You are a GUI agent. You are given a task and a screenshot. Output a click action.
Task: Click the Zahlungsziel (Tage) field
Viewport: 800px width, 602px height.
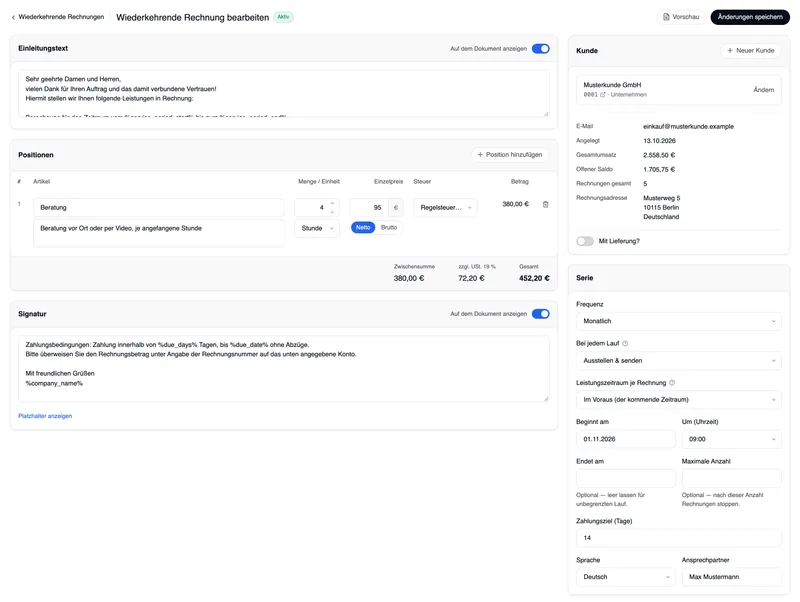(x=679, y=538)
